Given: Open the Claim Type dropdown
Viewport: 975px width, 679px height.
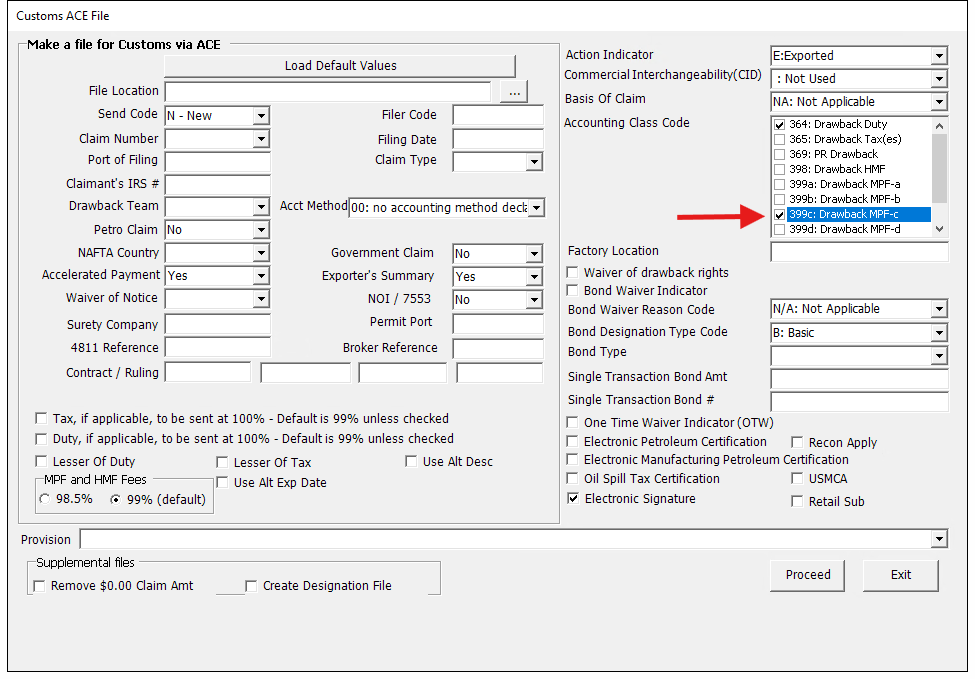Looking at the screenshot, I should point(534,162).
